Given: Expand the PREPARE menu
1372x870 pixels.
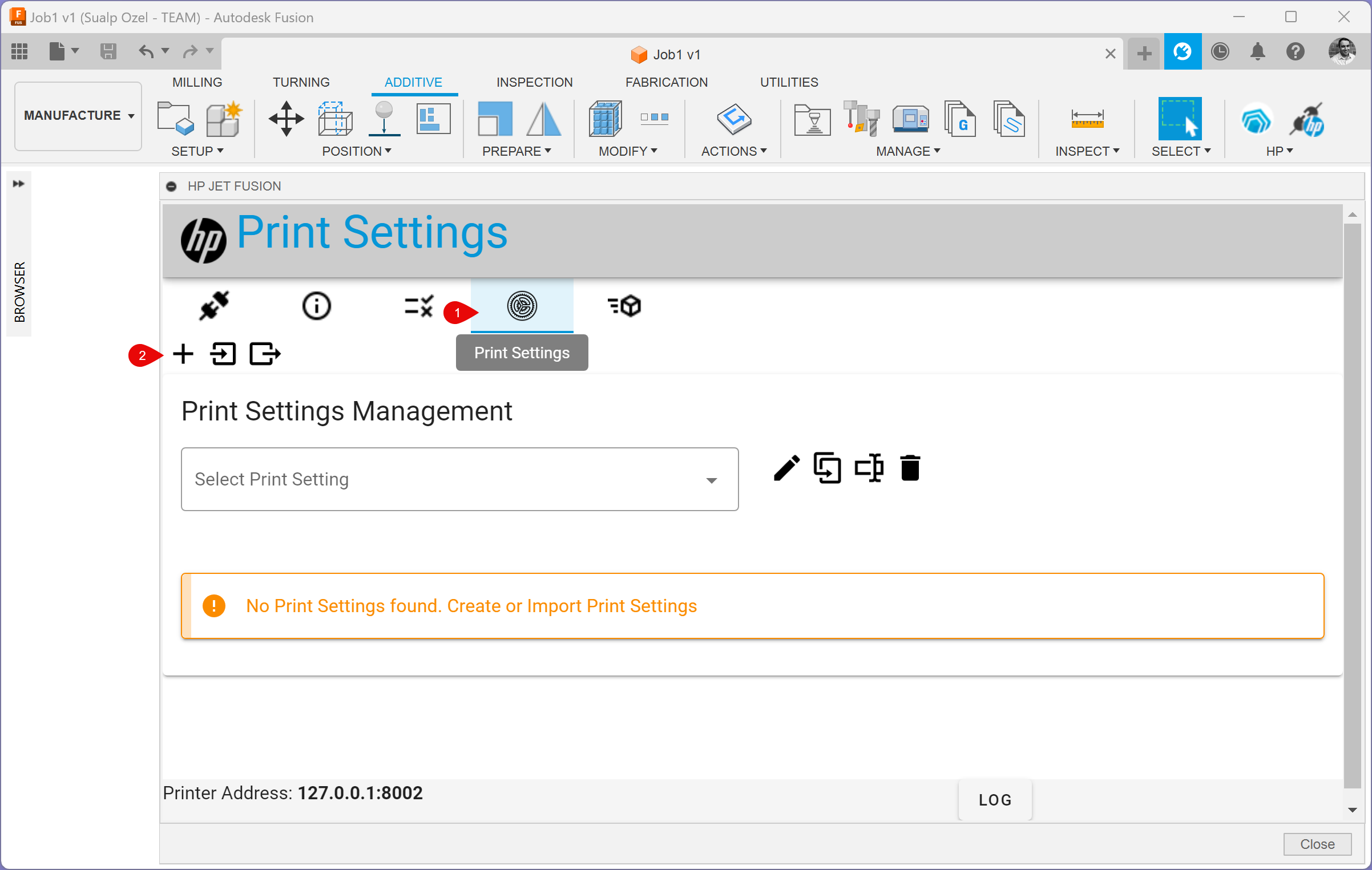Looking at the screenshot, I should coord(516,151).
